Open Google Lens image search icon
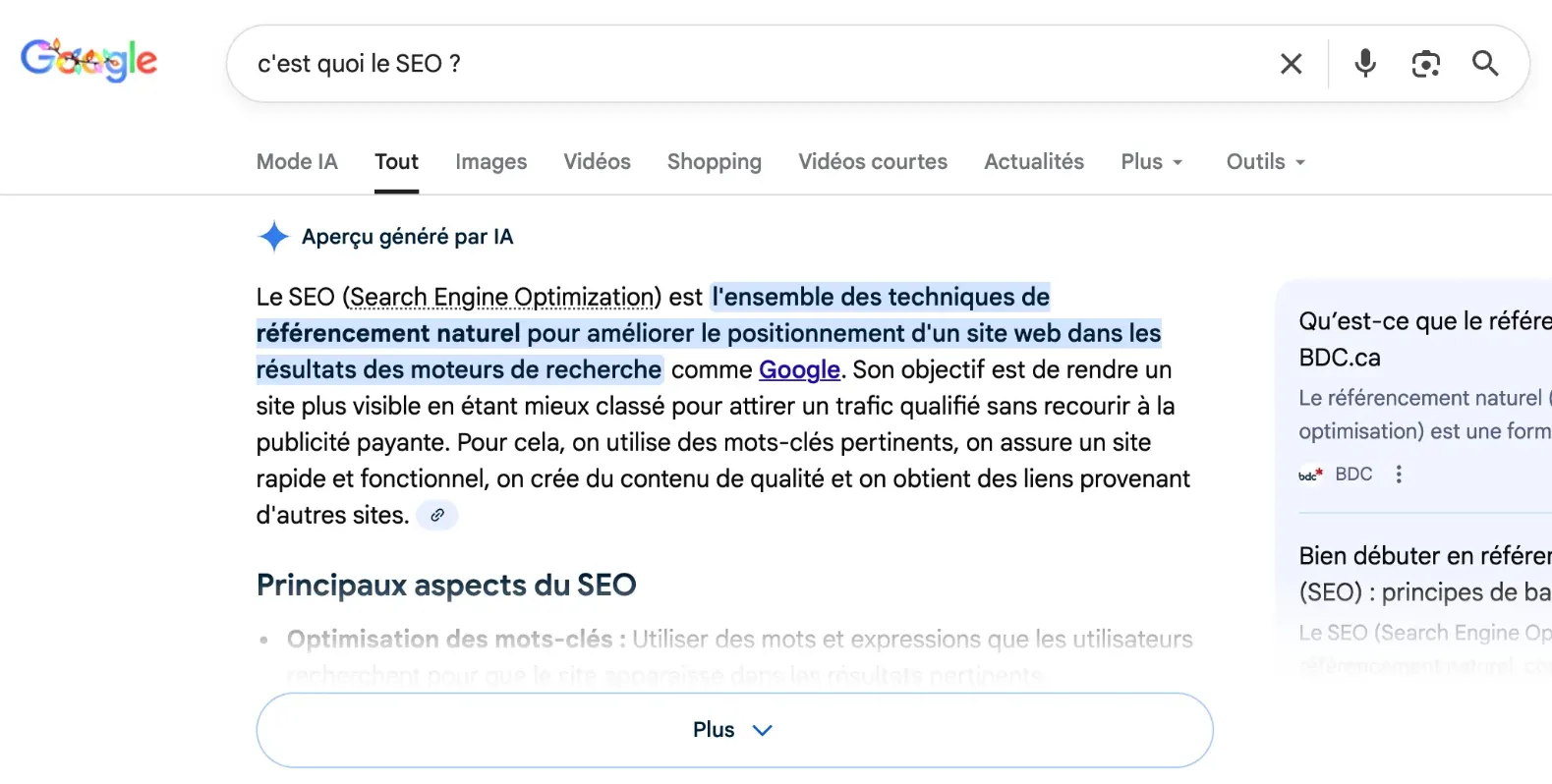The image size is (1552, 784). click(1425, 64)
